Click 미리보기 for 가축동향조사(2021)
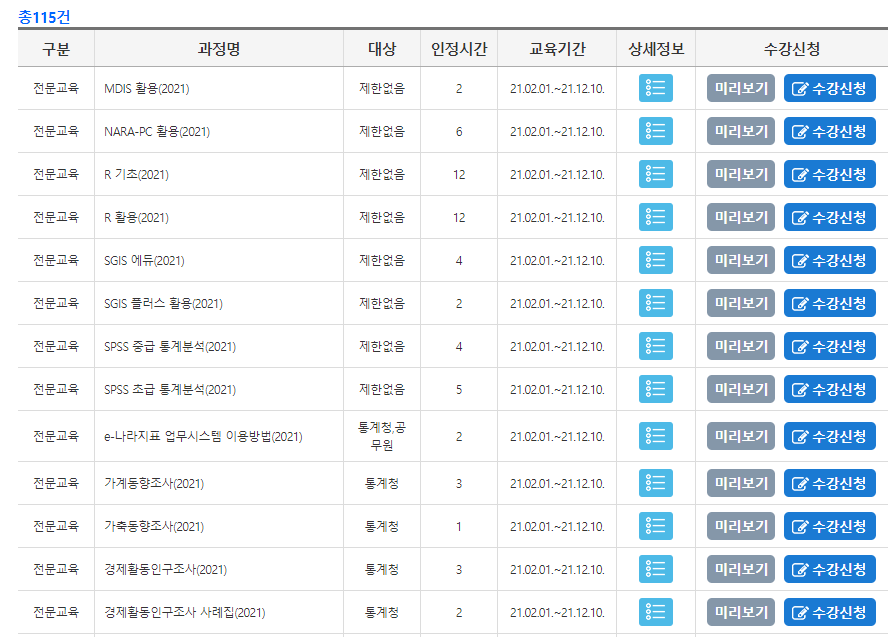 tap(741, 526)
